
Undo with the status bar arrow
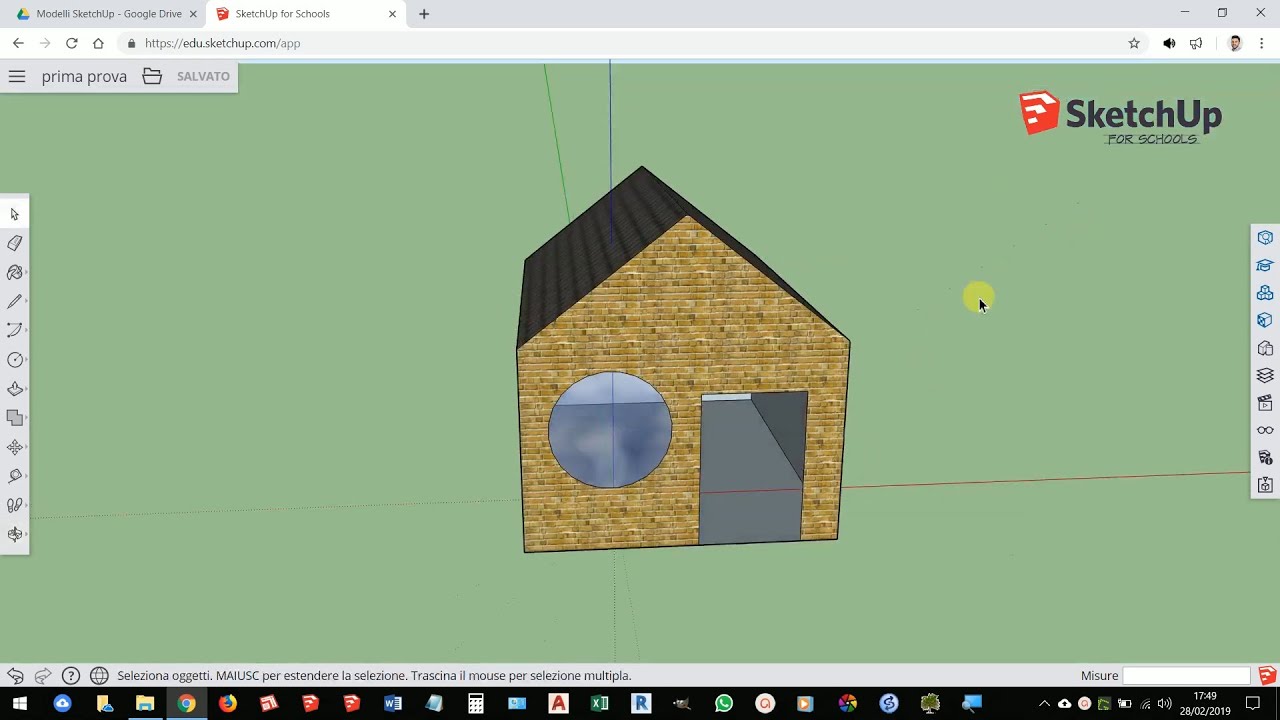coord(15,676)
